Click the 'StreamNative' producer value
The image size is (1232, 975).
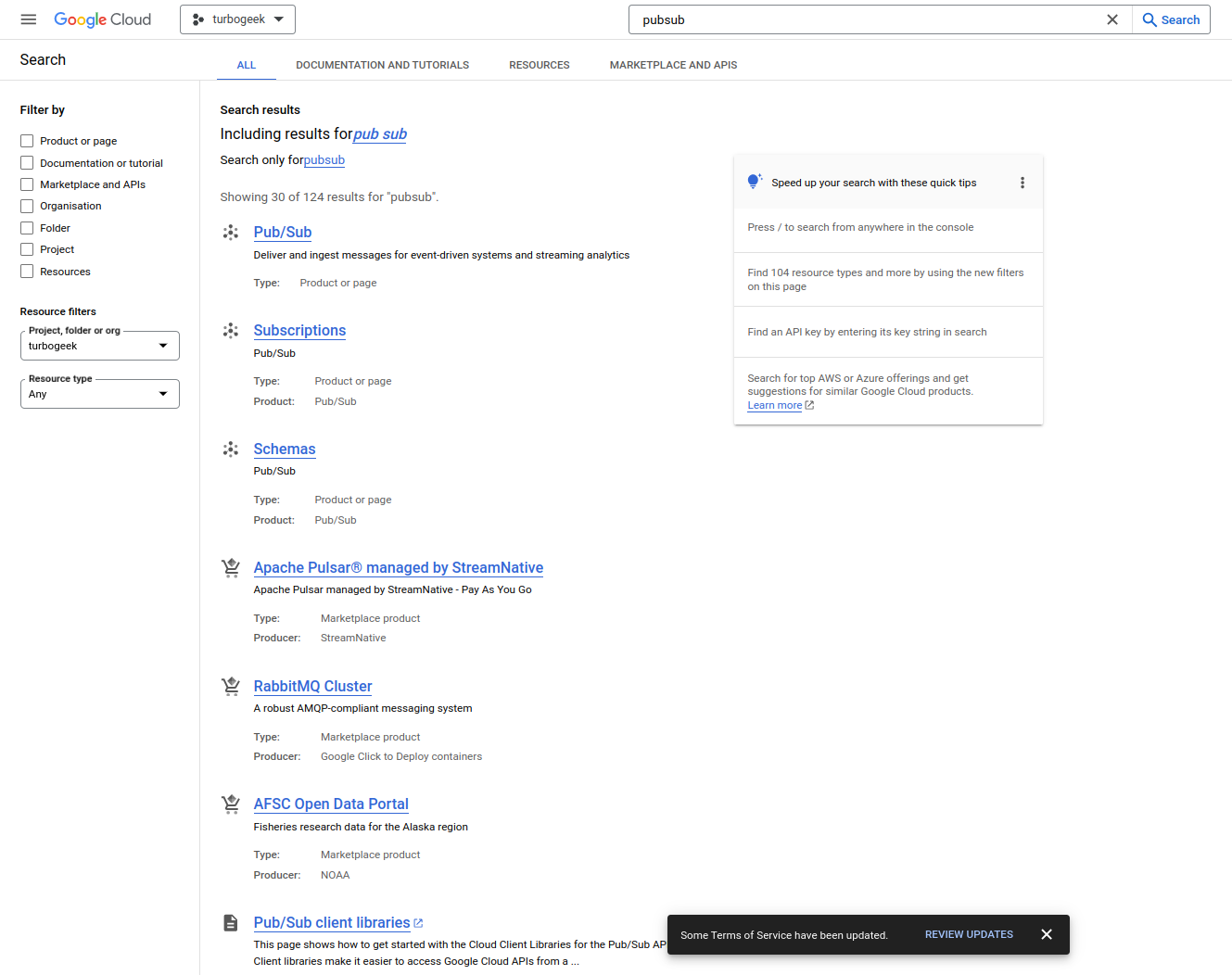tap(353, 638)
